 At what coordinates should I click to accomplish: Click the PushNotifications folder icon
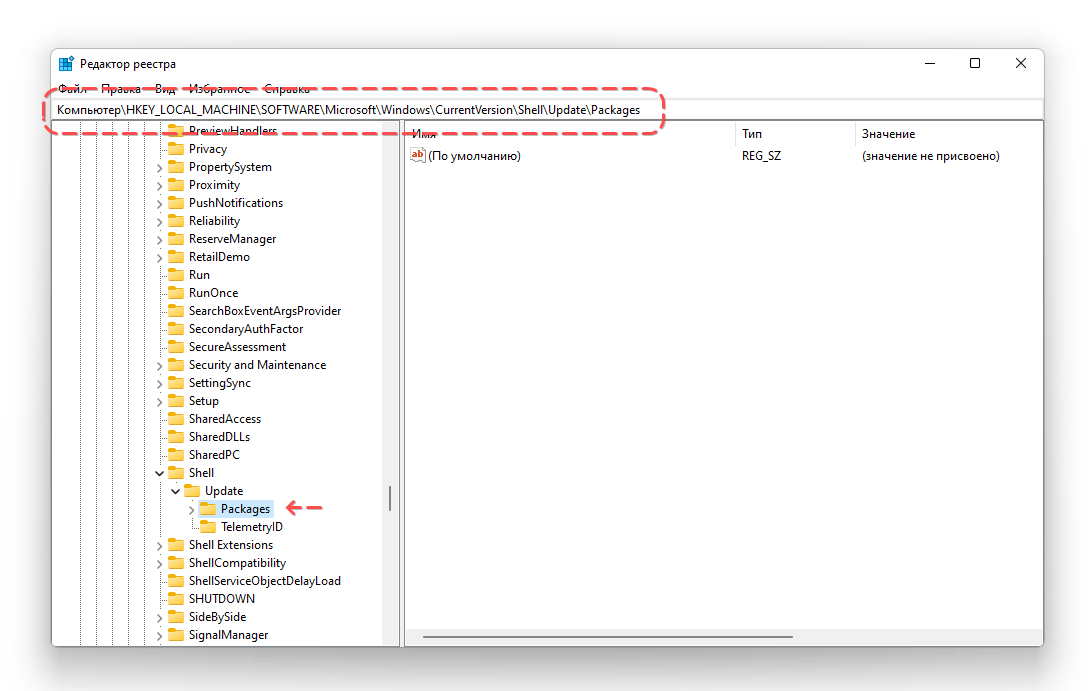tap(176, 203)
